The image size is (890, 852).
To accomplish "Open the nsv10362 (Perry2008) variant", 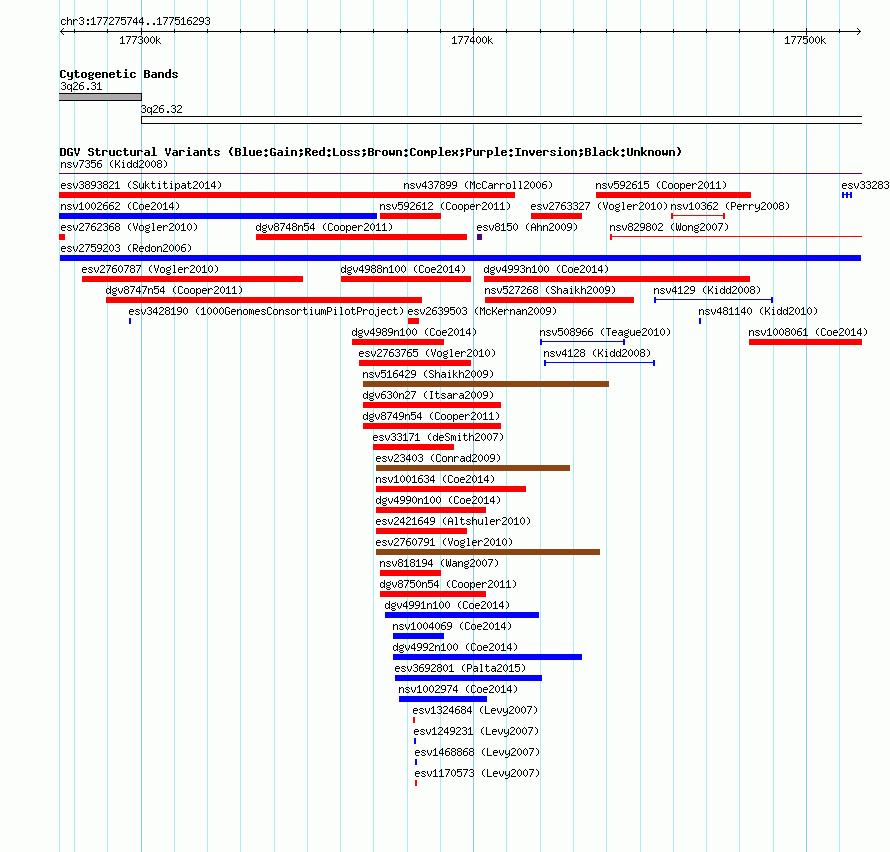I will pos(730,206).
